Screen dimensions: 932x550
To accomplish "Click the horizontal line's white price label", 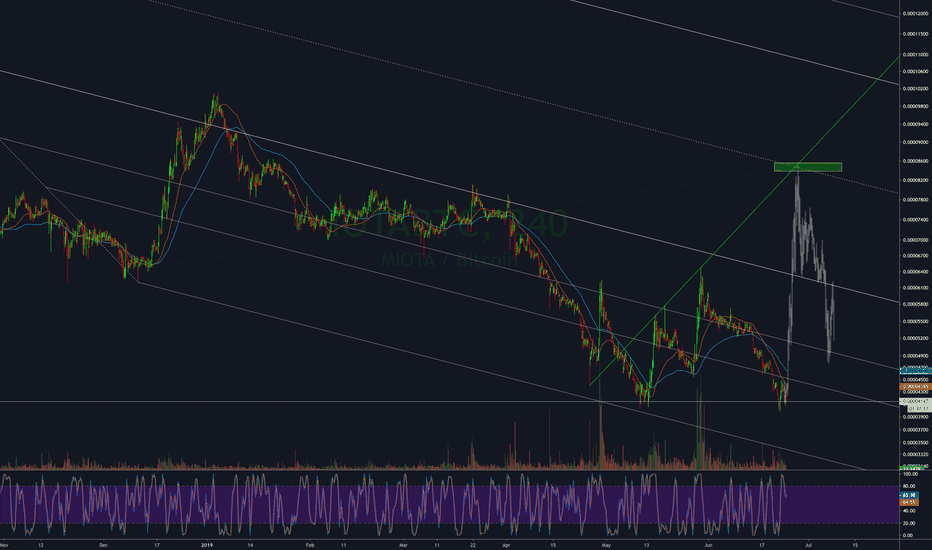I will [916, 402].
